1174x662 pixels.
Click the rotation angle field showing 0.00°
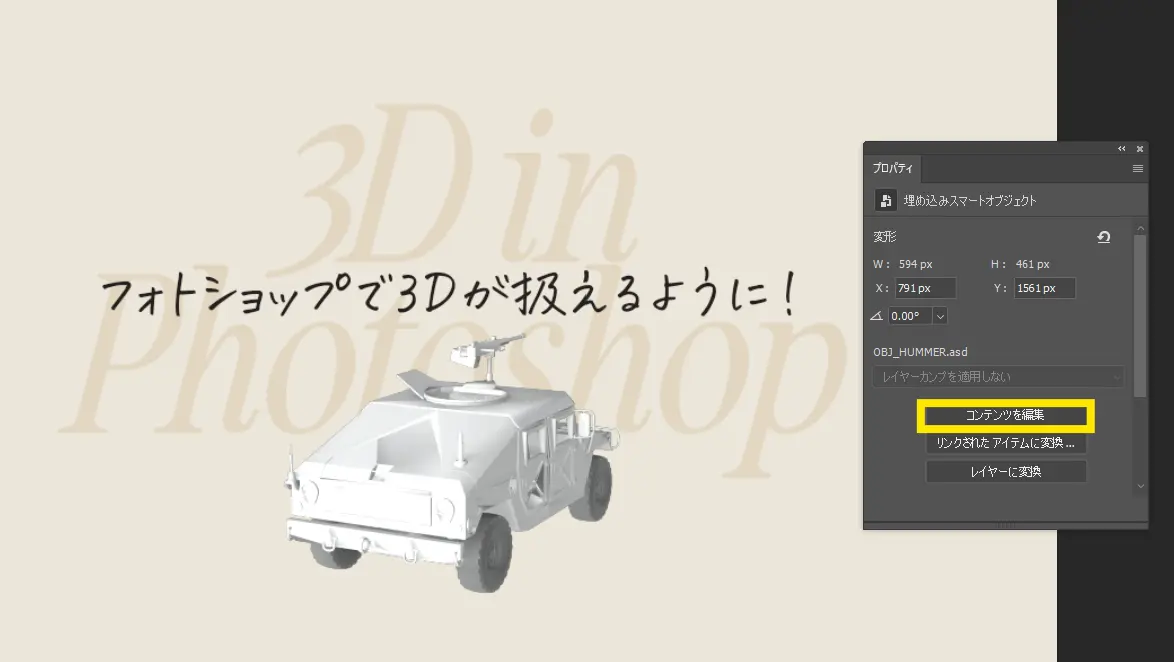pyautogui.click(x=910, y=316)
